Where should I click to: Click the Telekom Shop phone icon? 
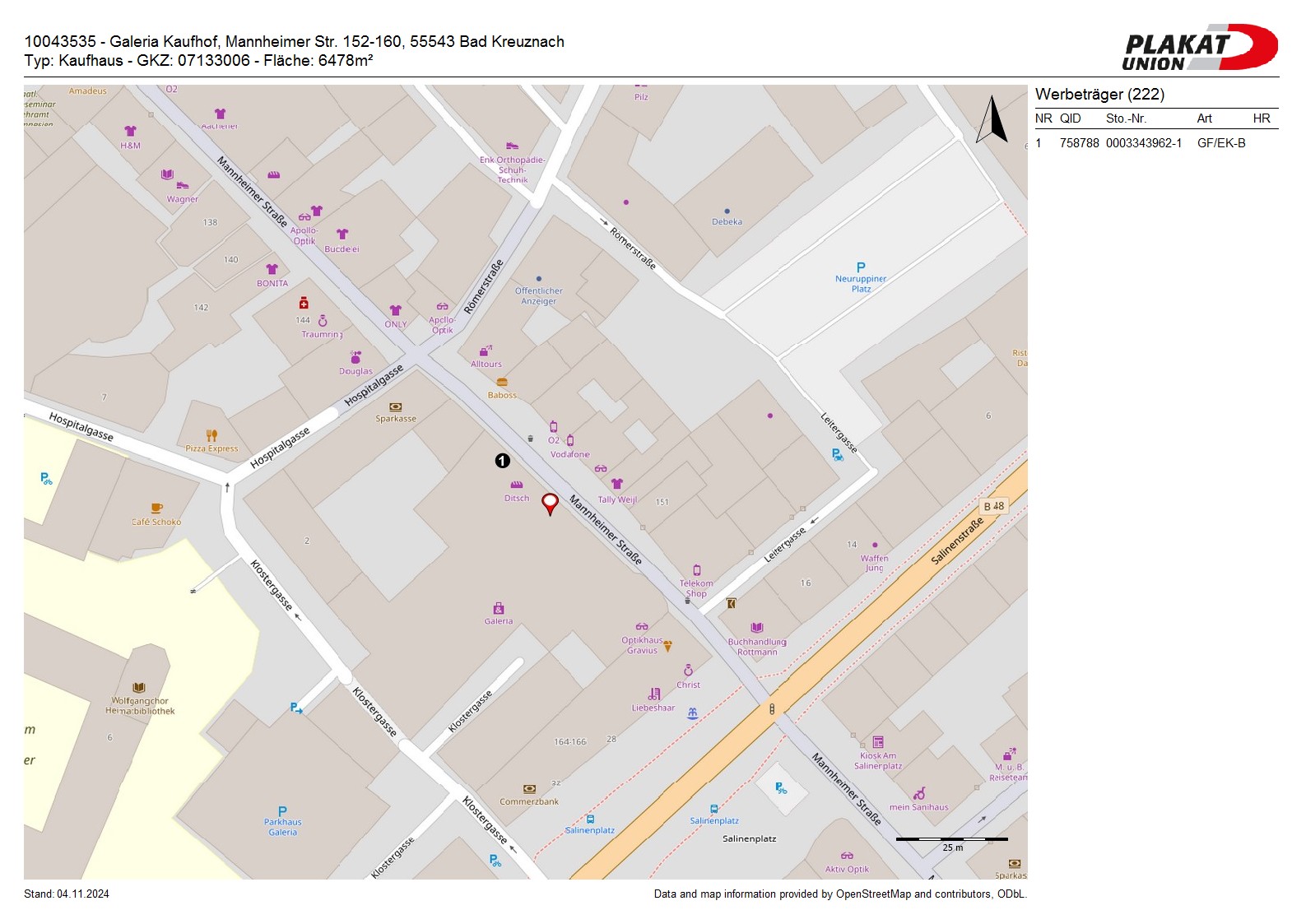click(x=697, y=570)
